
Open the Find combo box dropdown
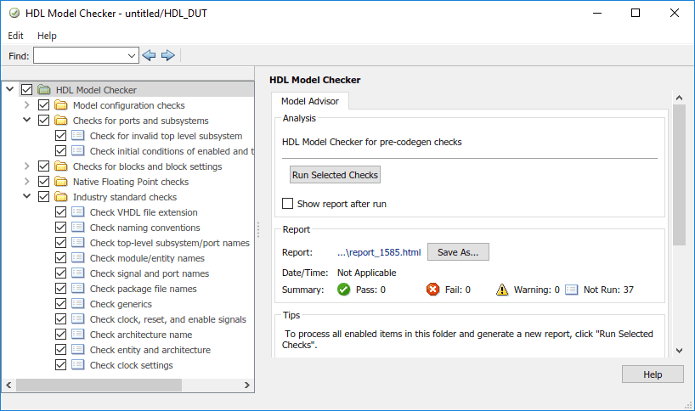coord(131,56)
